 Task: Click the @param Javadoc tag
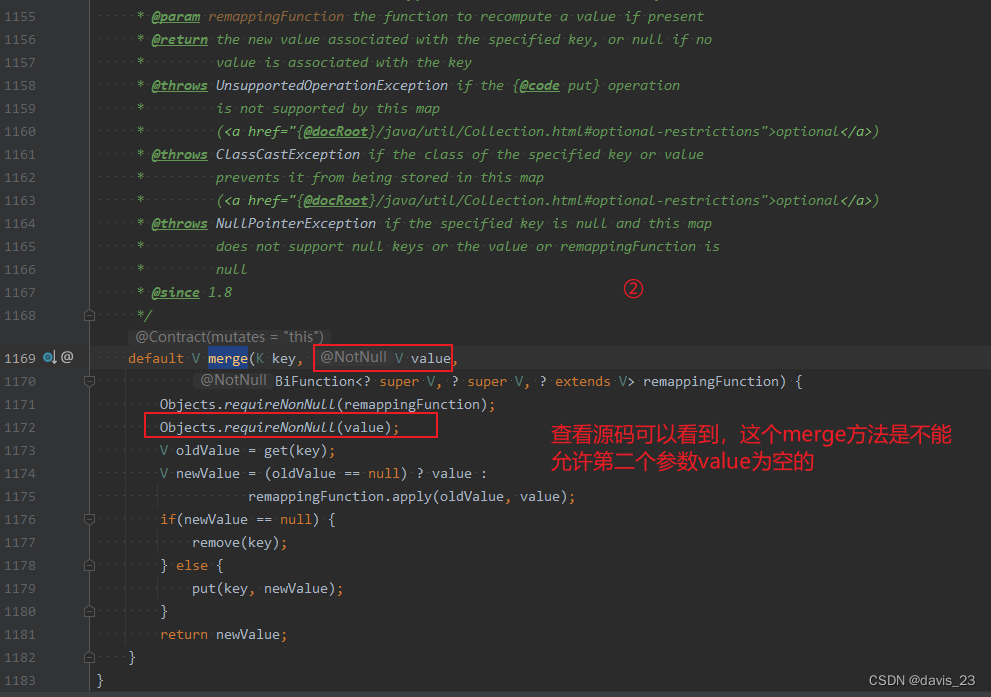[176, 17]
